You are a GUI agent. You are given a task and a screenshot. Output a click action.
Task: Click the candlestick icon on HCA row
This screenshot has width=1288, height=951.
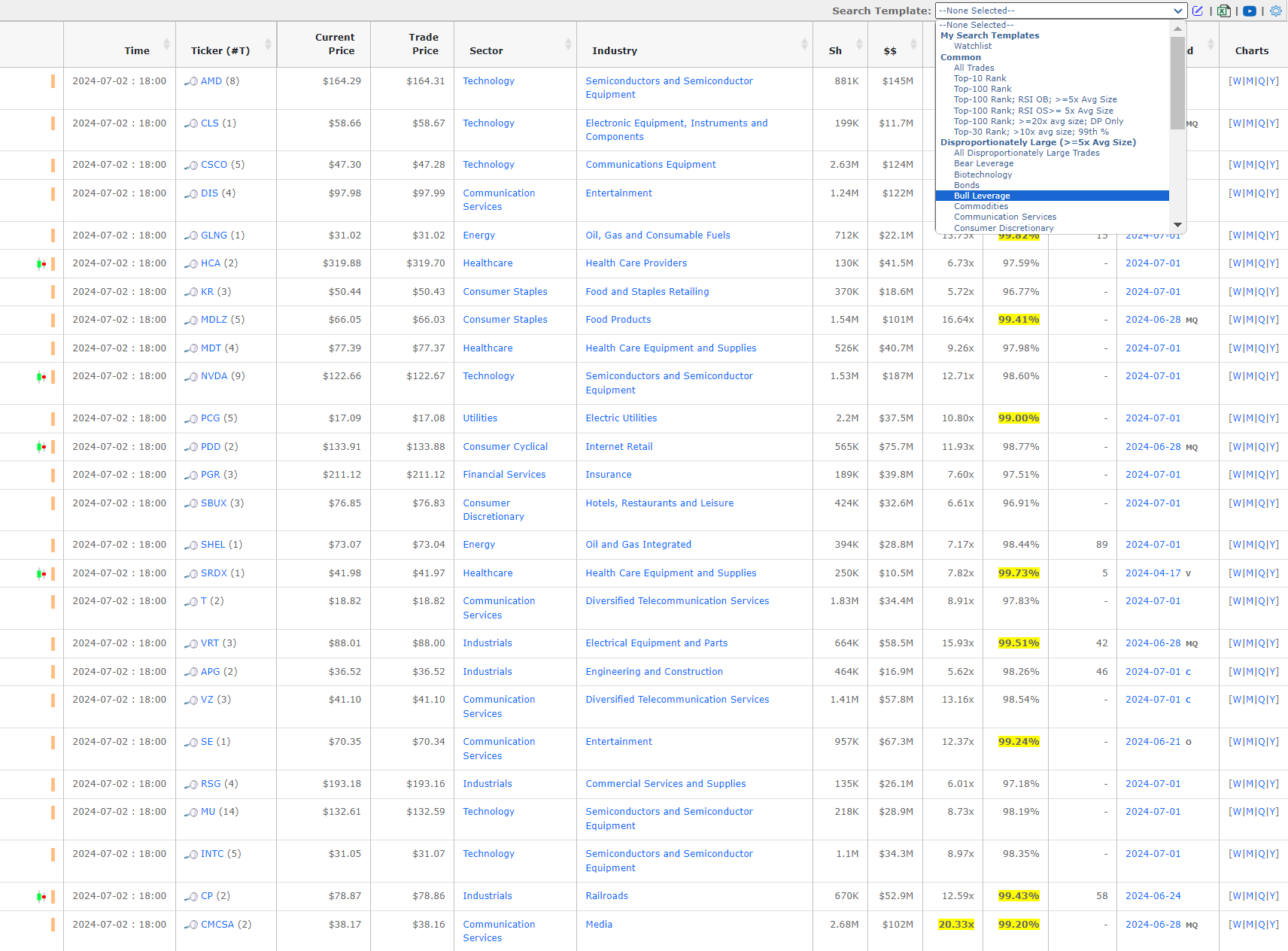tap(41, 263)
